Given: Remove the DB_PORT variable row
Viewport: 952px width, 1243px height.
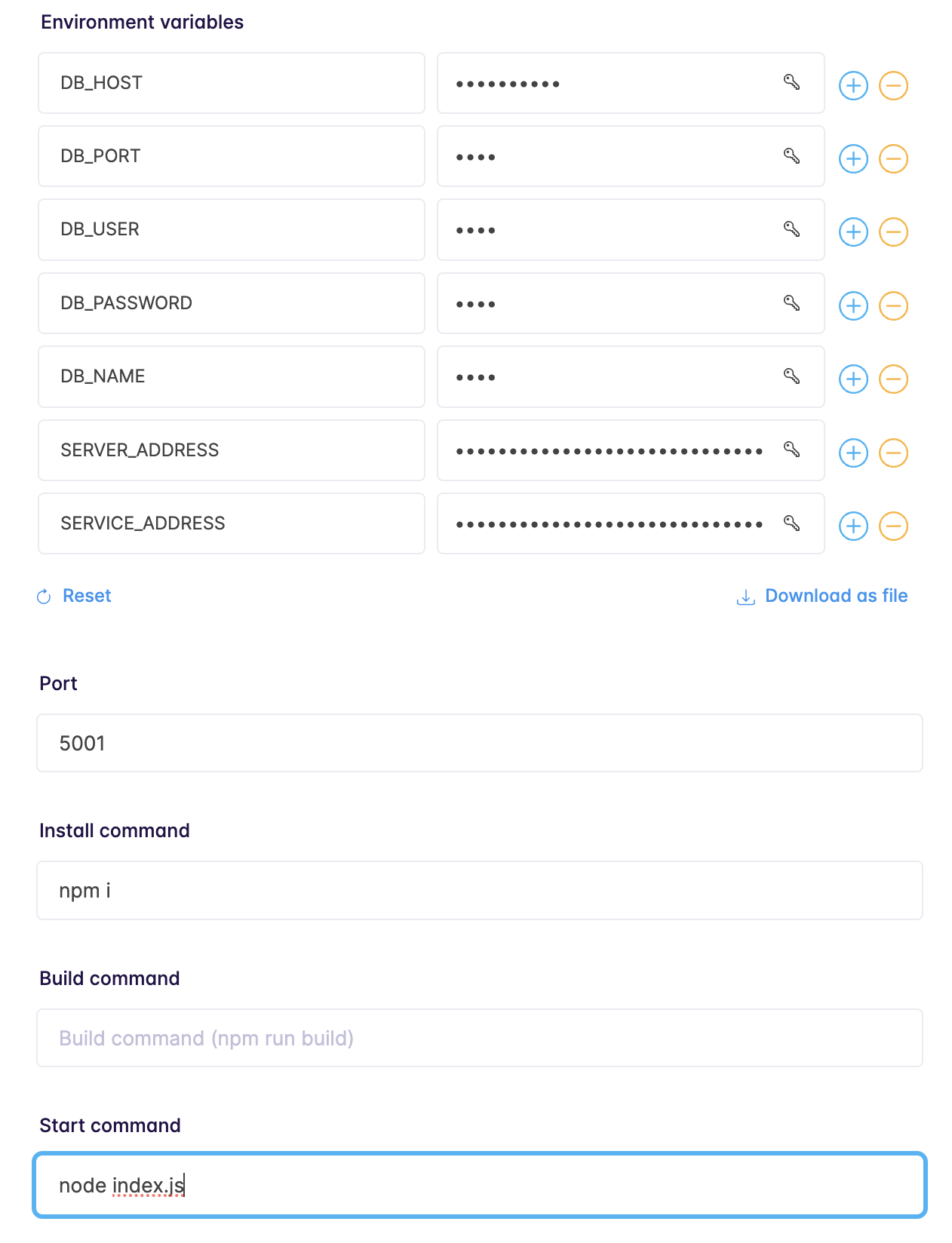Looking at the screenshot, I should [894, 158].
